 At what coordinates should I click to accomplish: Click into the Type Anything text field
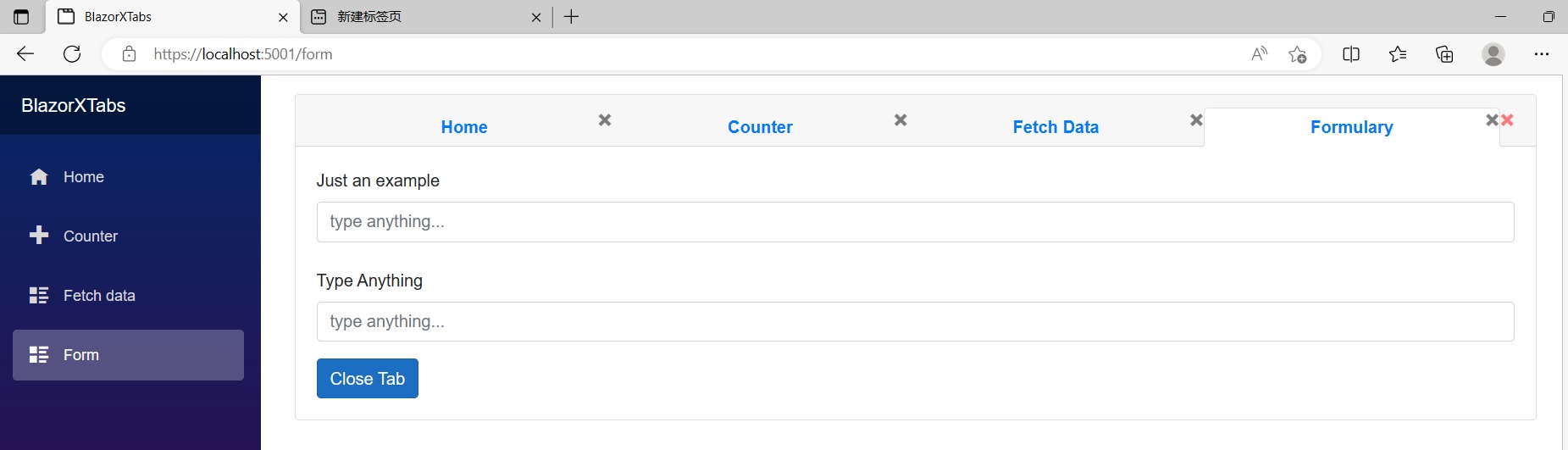click(915, 322)
